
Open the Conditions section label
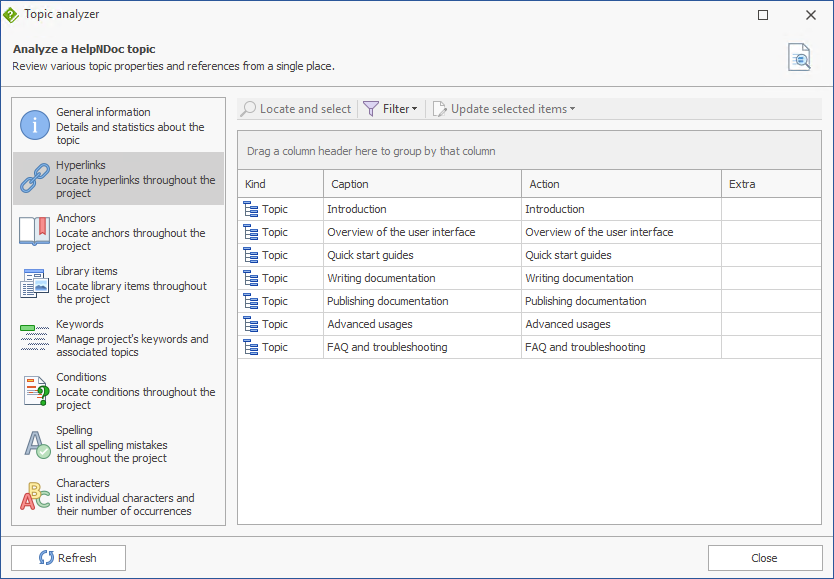[81, 377]
